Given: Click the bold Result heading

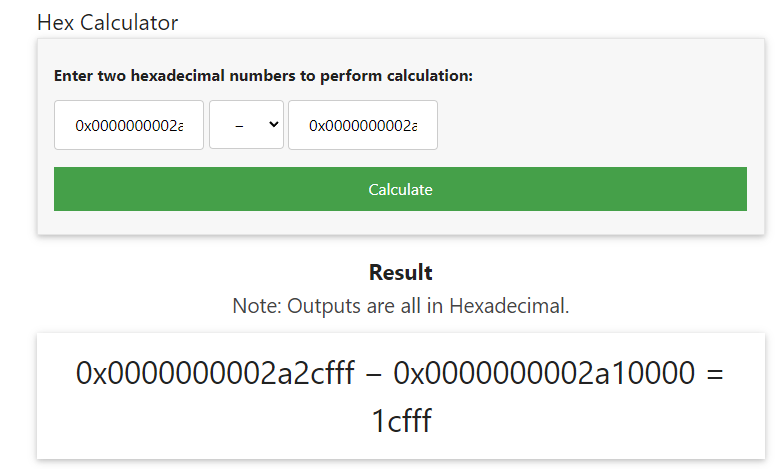Looking at the screenshot, I should coord(400,272).
